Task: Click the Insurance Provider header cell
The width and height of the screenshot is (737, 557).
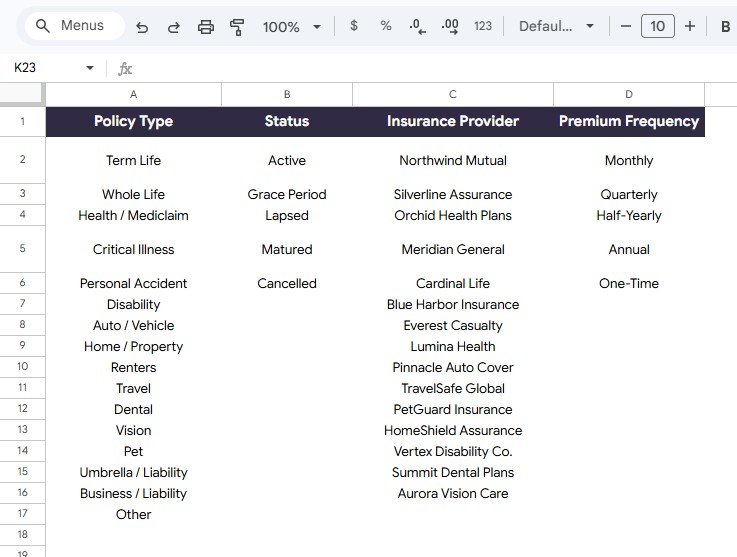Action: point(453,122)
